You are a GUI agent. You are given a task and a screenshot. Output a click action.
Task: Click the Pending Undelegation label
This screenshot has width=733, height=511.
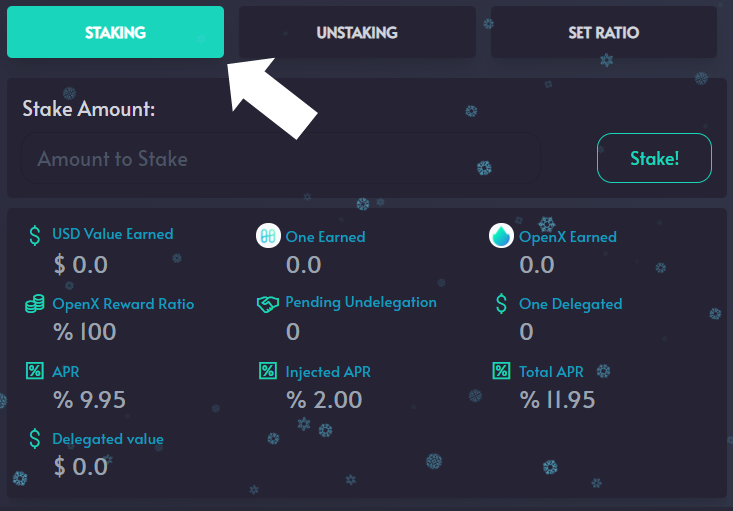coord(361,302)
